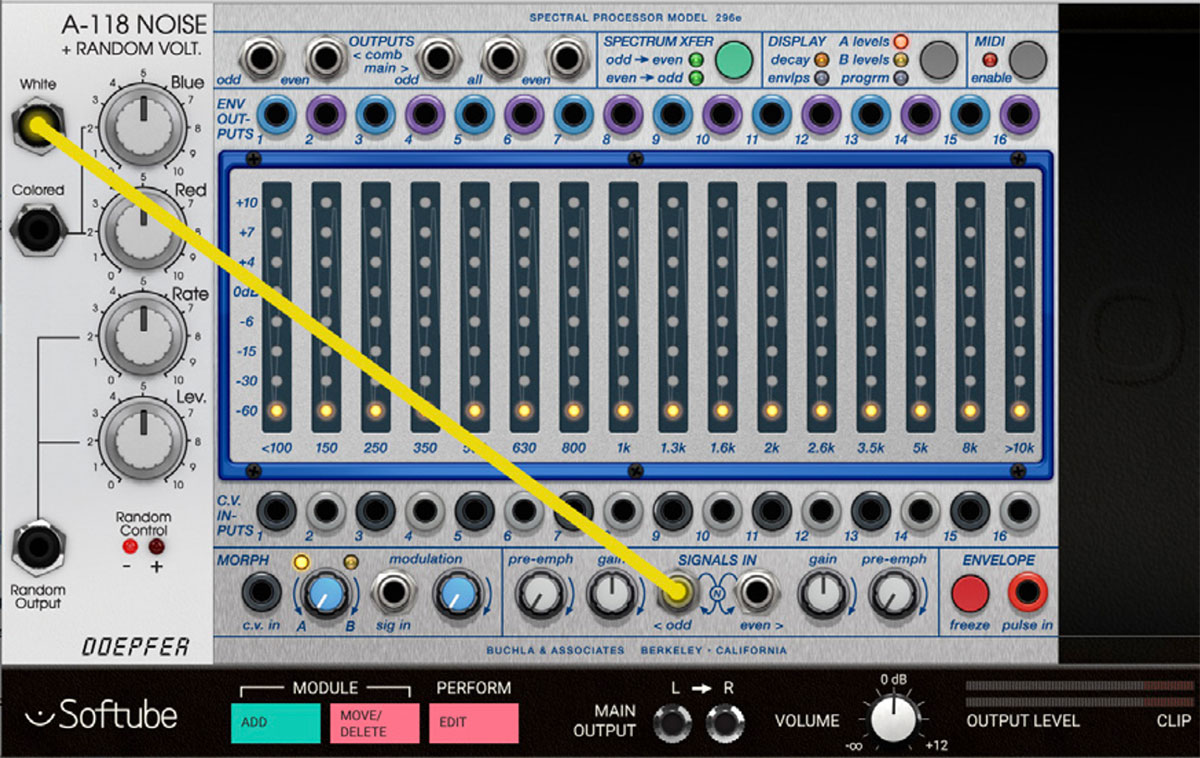Click the odd signal input jack

point(679,593)
